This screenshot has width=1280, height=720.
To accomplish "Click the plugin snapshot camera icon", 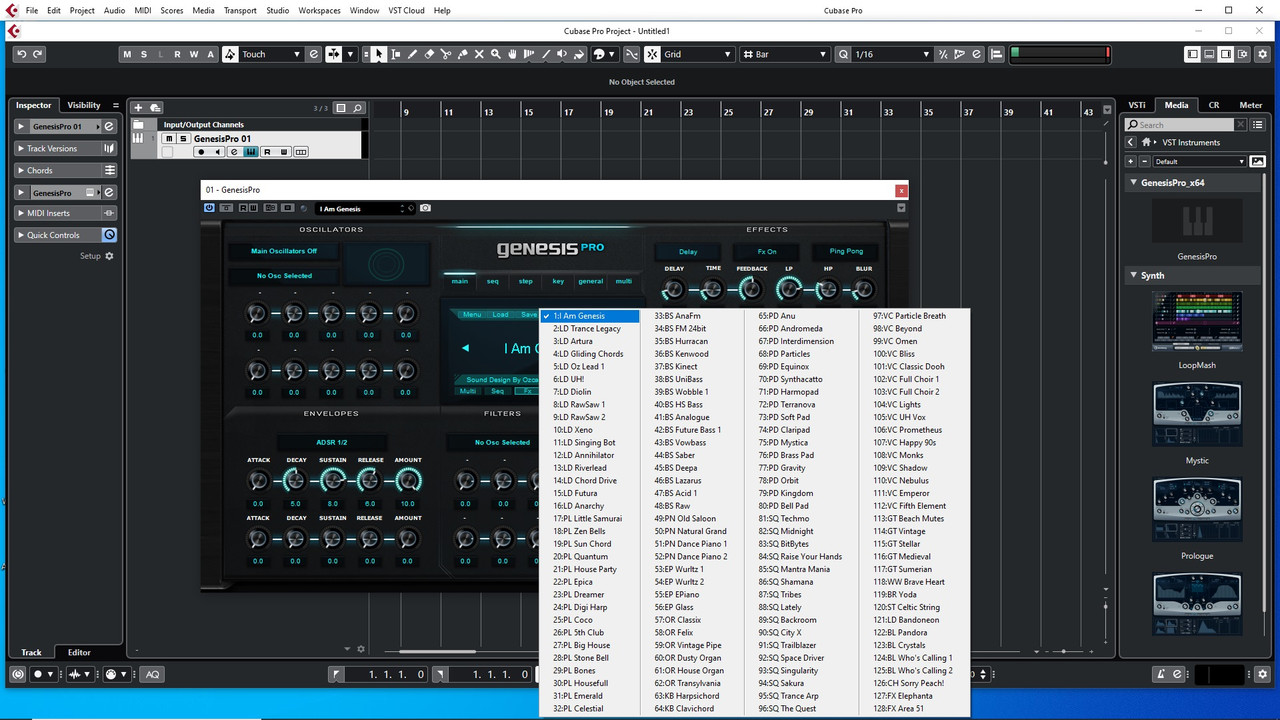I will point(425,208).
